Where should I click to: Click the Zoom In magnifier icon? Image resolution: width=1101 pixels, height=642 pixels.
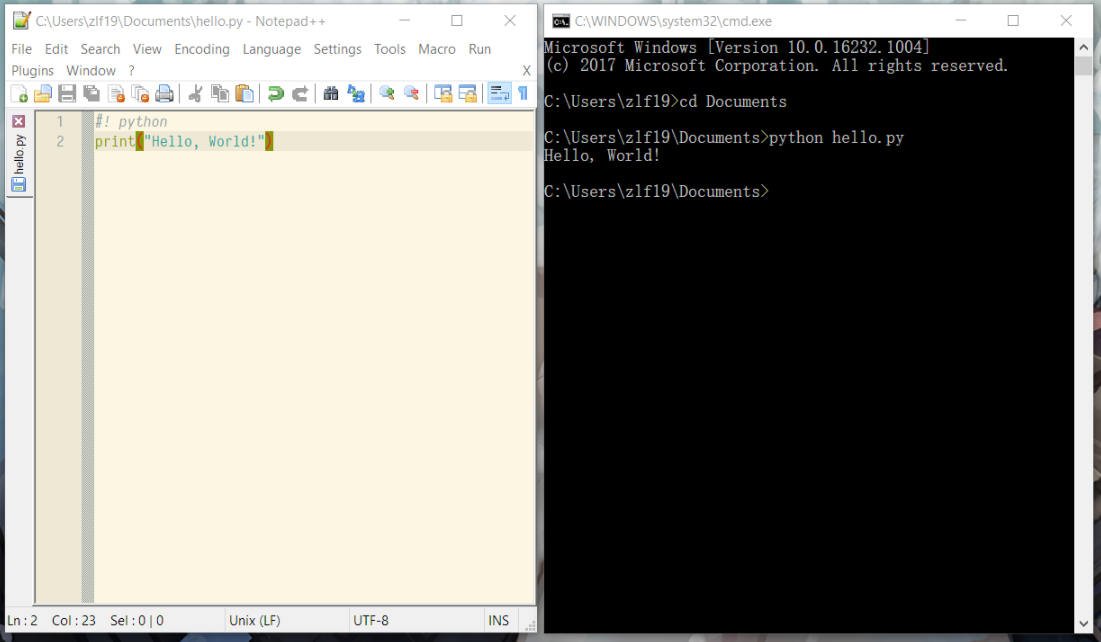tap(387, 94)
